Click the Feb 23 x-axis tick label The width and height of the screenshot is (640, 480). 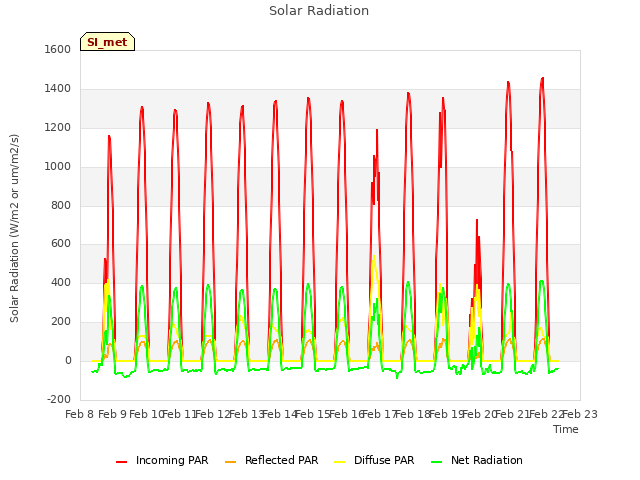coord(580,414)
